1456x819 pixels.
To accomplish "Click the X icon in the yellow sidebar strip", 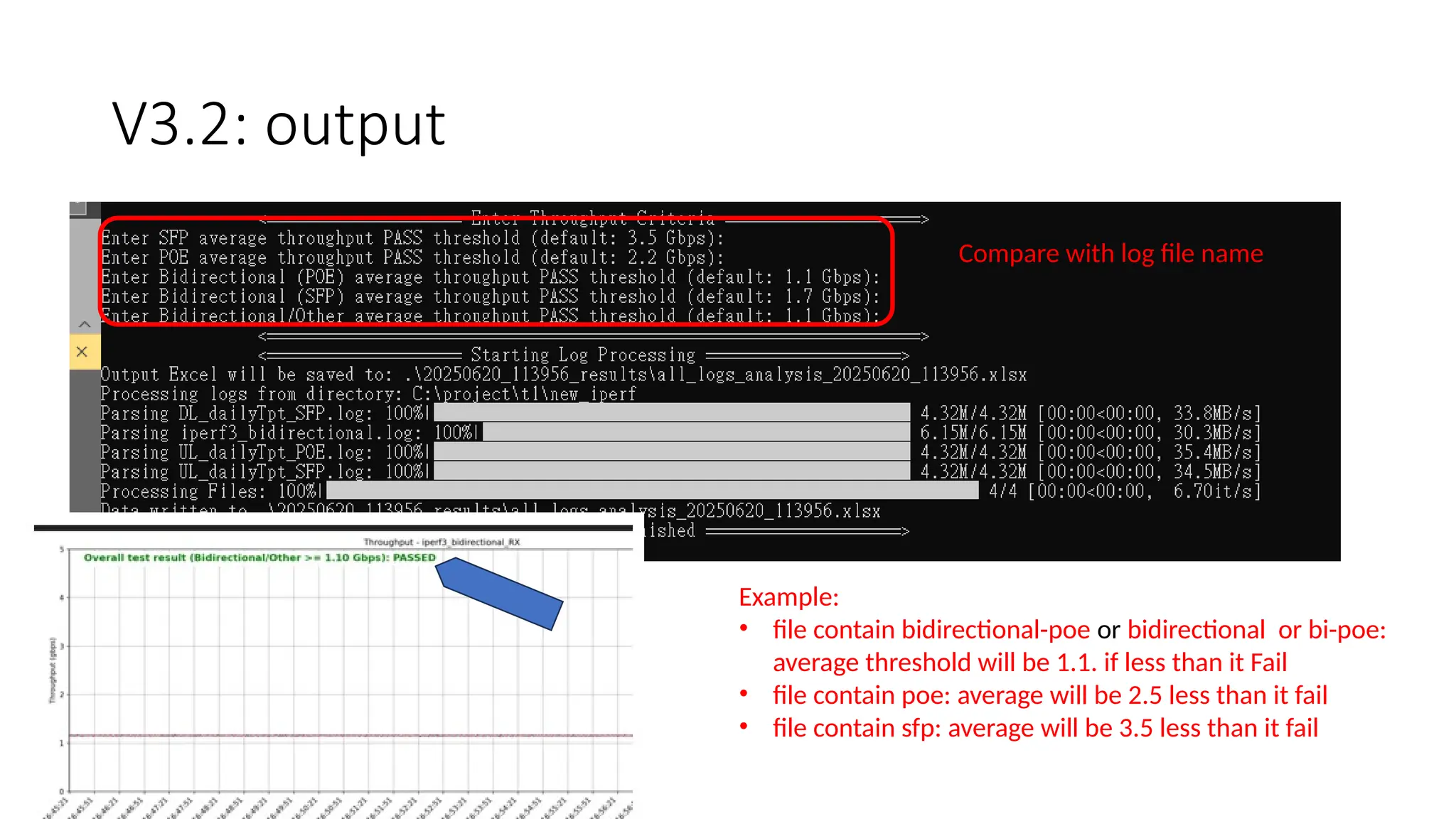I will tap(82, 352).
